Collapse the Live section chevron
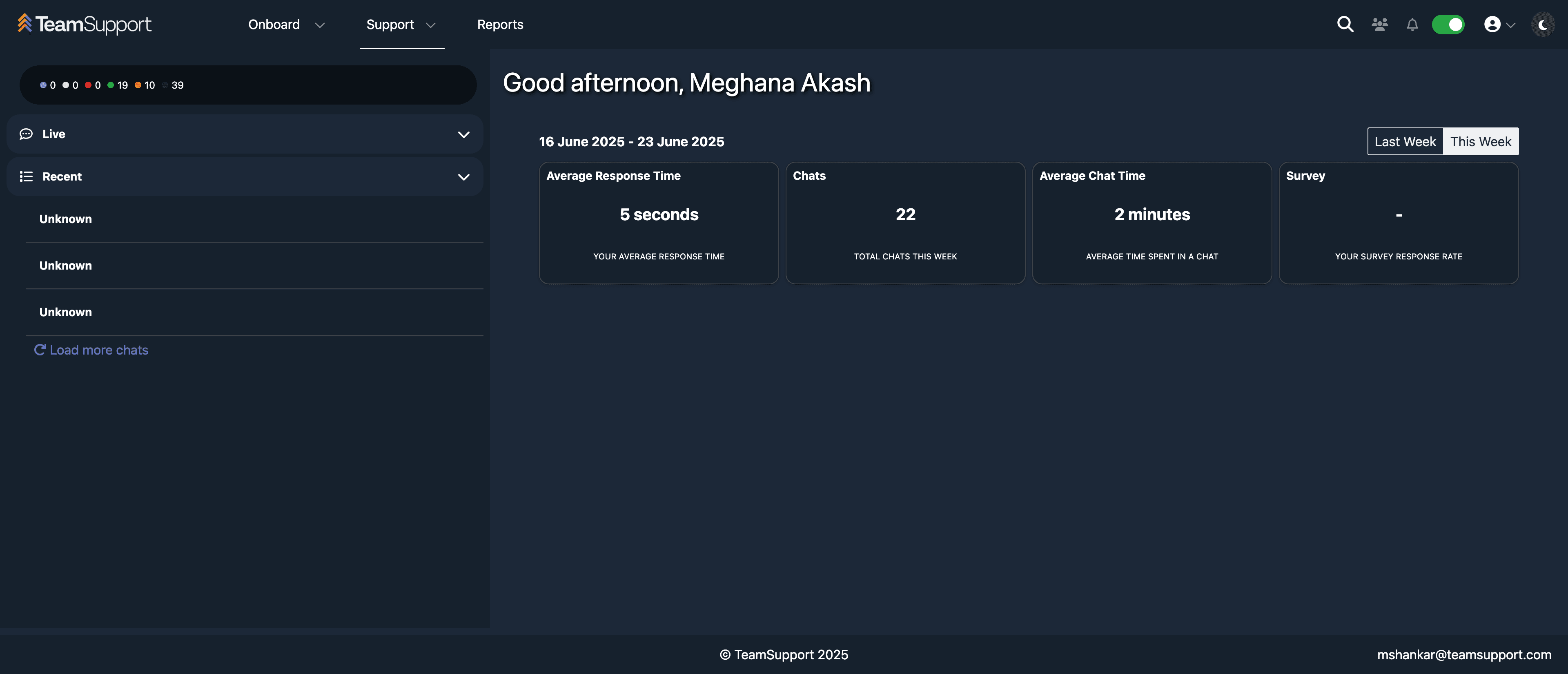Image resolution: width=1568 pixels, height=674 pixels. (x=463, y=134)
